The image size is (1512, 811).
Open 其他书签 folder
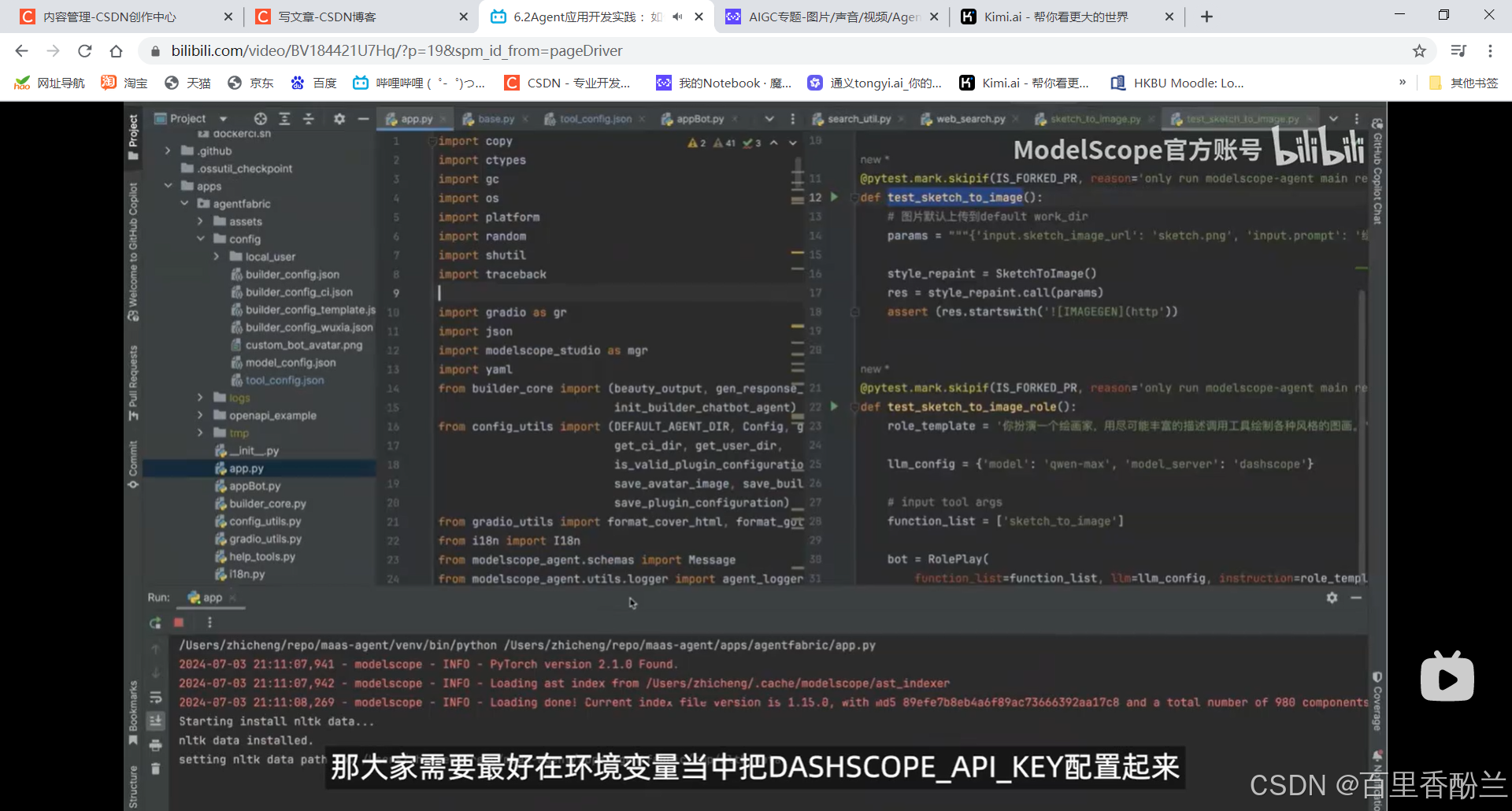(1463, 83)
